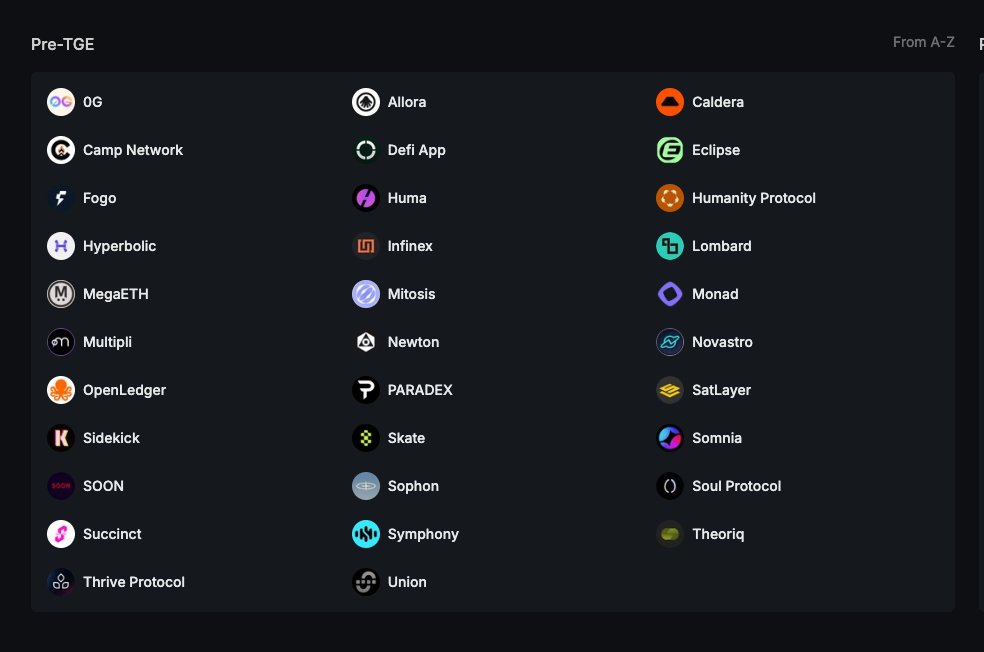Click the Humanity Protocol orange icon
The height and width of the screenshot is (652, 984).
(670, 198)
